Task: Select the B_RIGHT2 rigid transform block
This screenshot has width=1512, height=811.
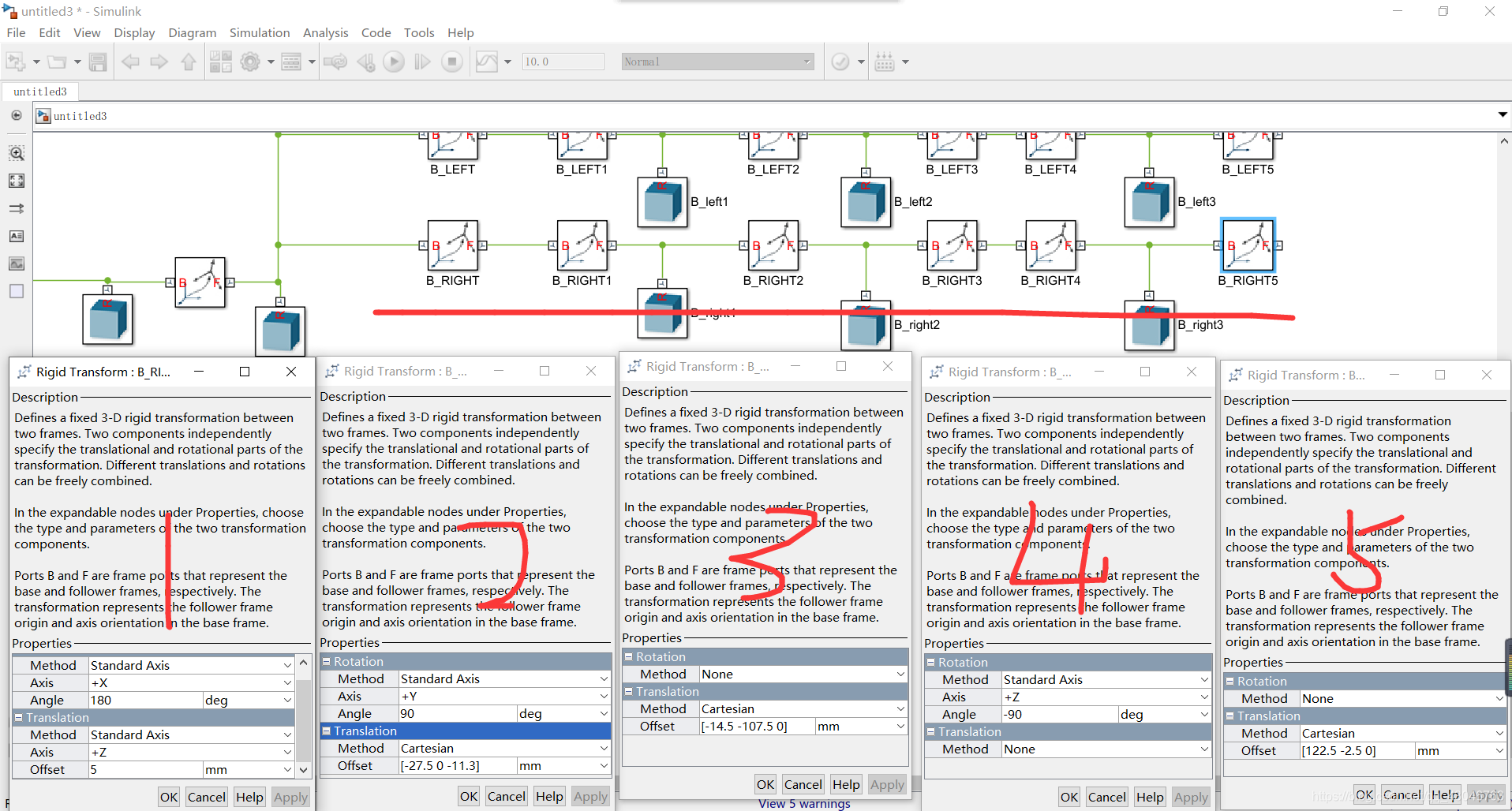Action: tap(773, 245)
